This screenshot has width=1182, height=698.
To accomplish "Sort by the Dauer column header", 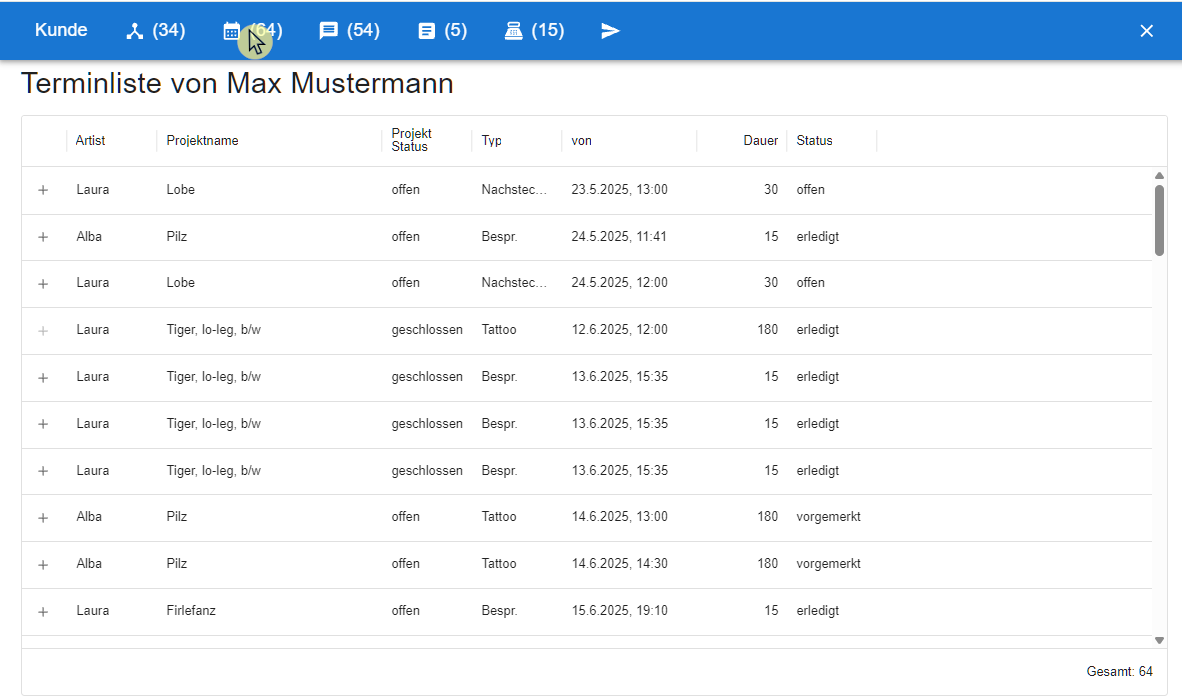I will pos(760,141).
